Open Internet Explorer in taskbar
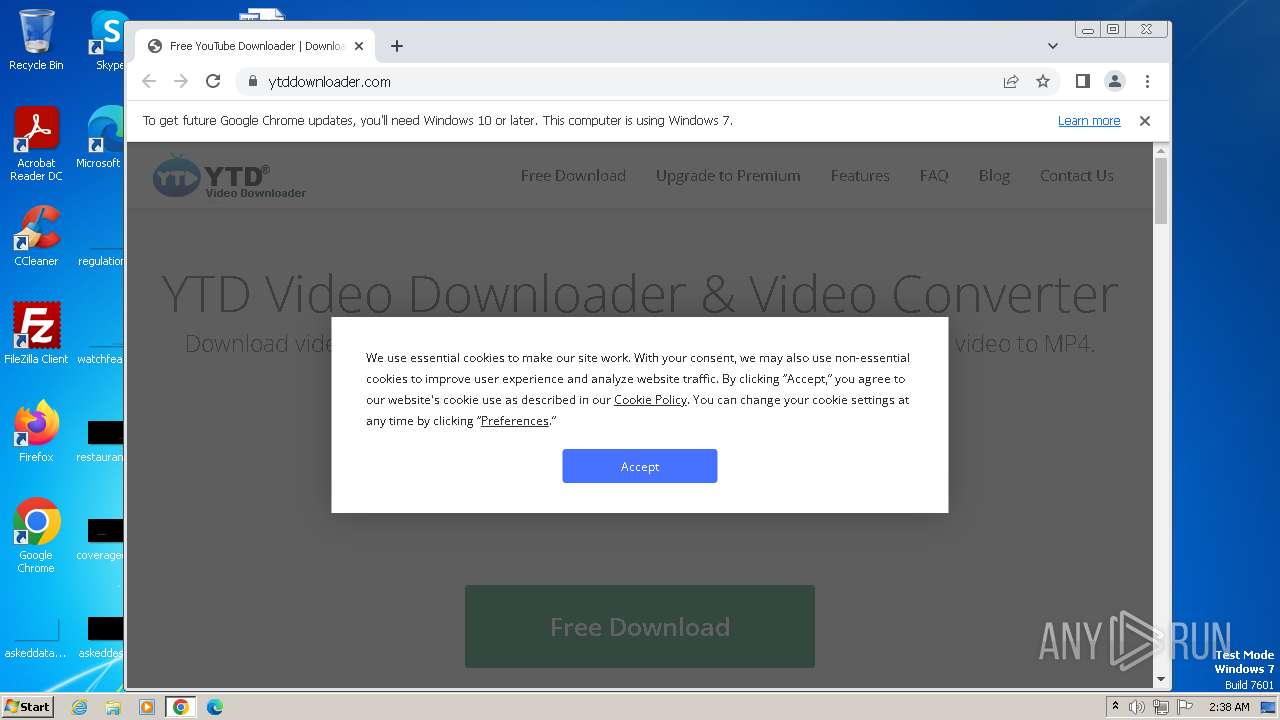 click(79, 707)
